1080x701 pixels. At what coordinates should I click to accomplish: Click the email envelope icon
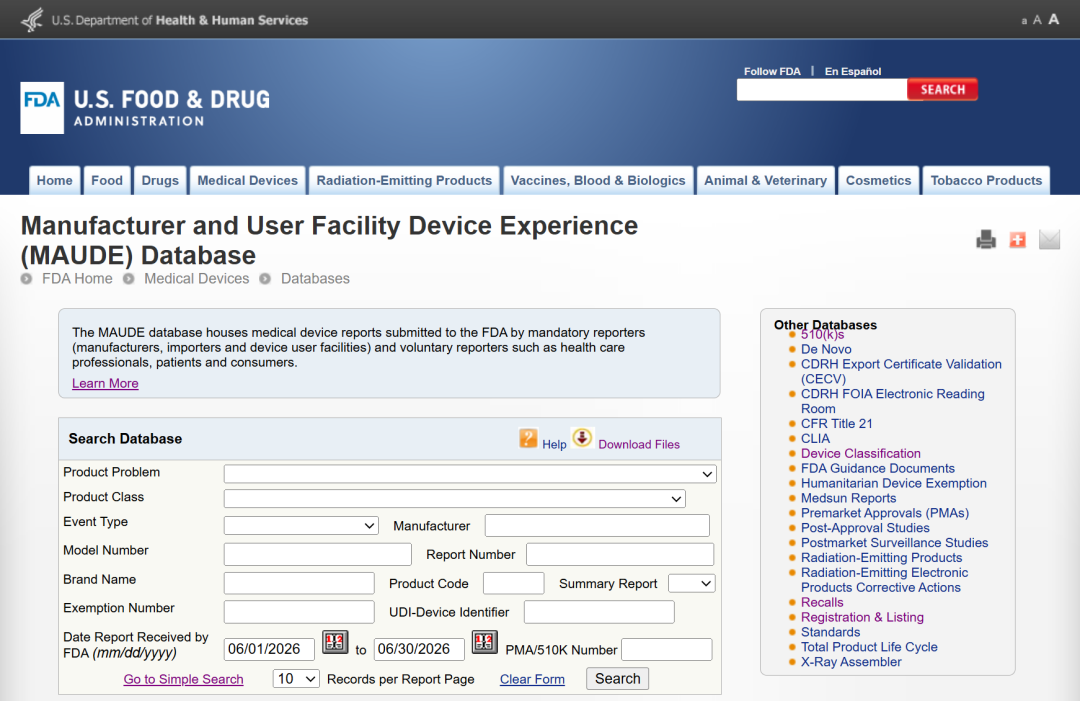[x=1049, y=240]
